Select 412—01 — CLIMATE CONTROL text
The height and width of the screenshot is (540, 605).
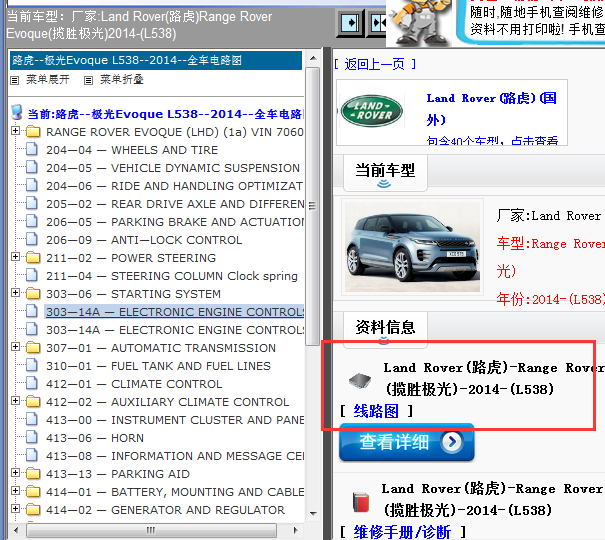click(x=134, y=384)
